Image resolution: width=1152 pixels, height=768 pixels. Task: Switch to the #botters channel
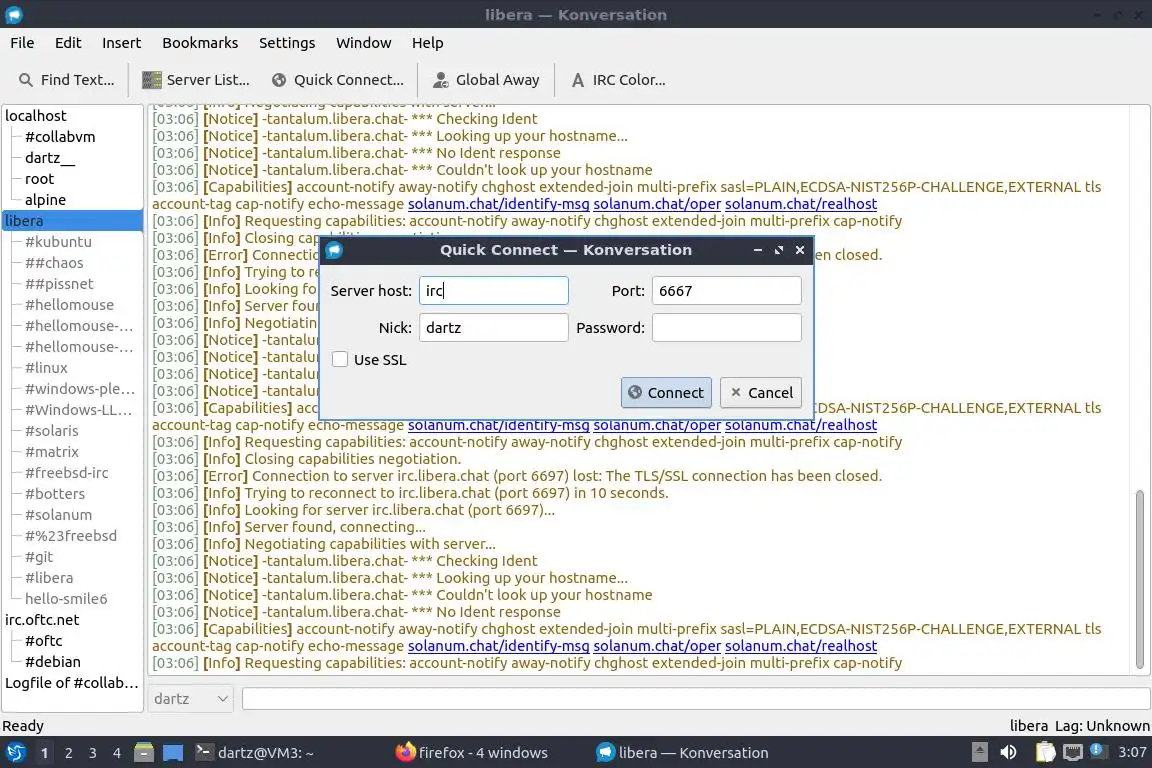[55, 494]
